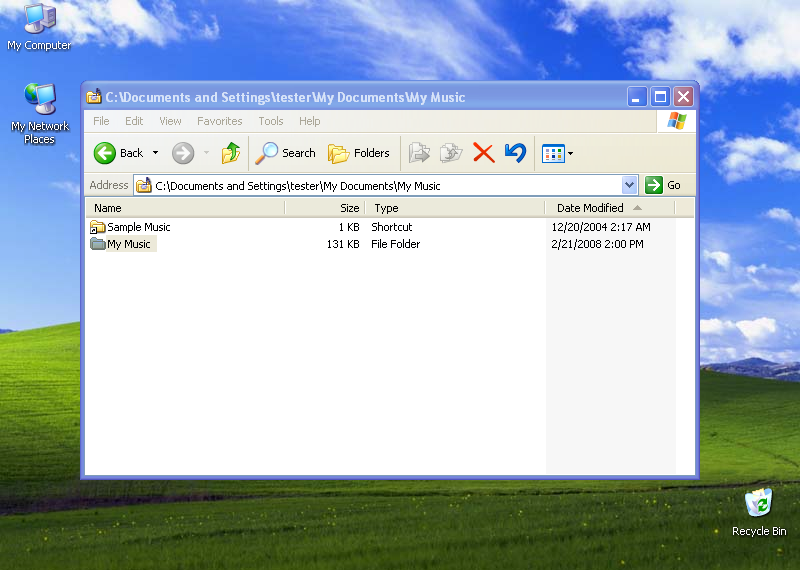Viewport: 800px width, 570px height.
Task: Click the Copy To toolbar icon
Action: click(451, 153)
